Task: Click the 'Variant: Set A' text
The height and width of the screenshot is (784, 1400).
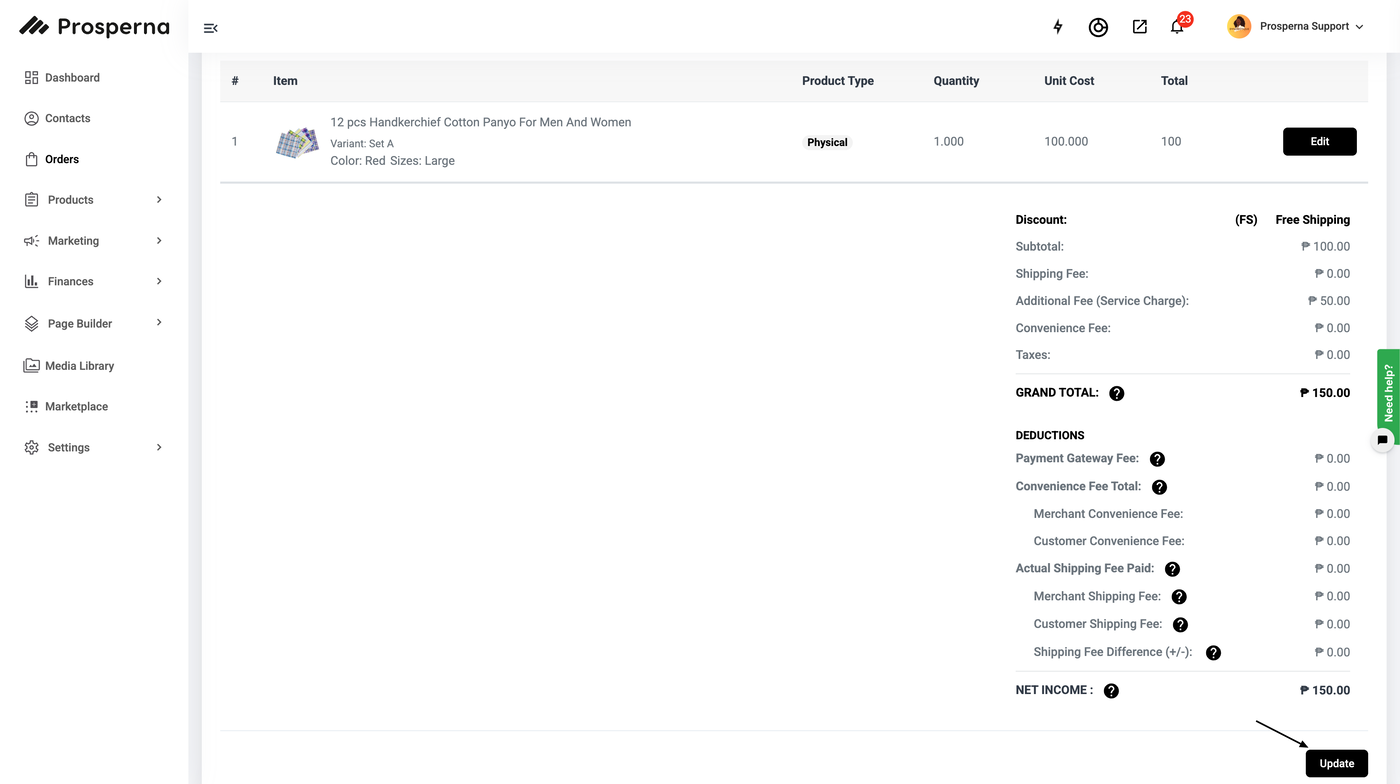Action: [x=362, y=144]
